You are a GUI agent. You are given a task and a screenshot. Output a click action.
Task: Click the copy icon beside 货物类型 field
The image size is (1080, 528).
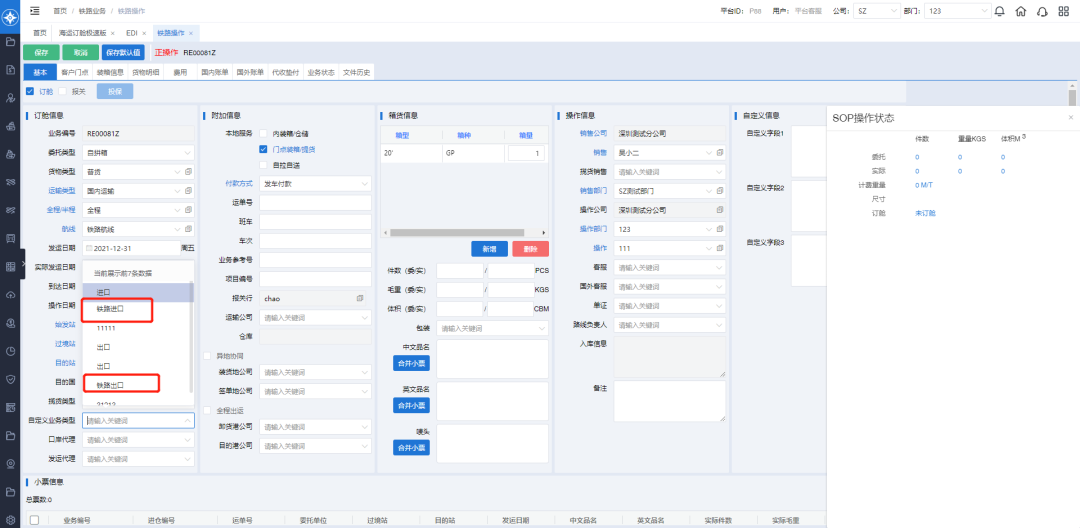(188, 172)
